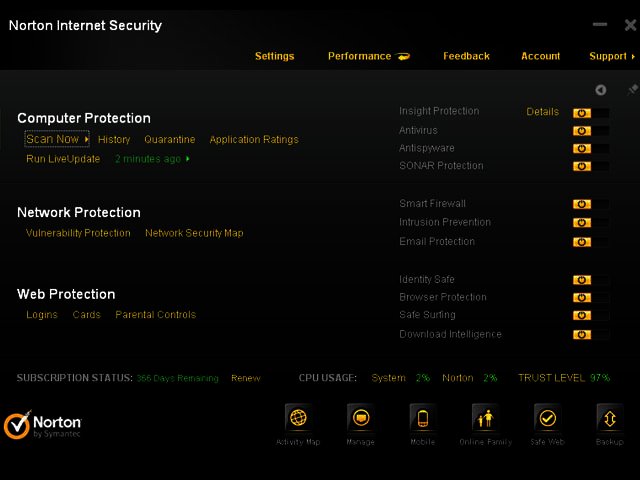Viewport: 640px width, 480px height.
Task: Toggle Email Protection switch
Action: click(x=591, y=242)
